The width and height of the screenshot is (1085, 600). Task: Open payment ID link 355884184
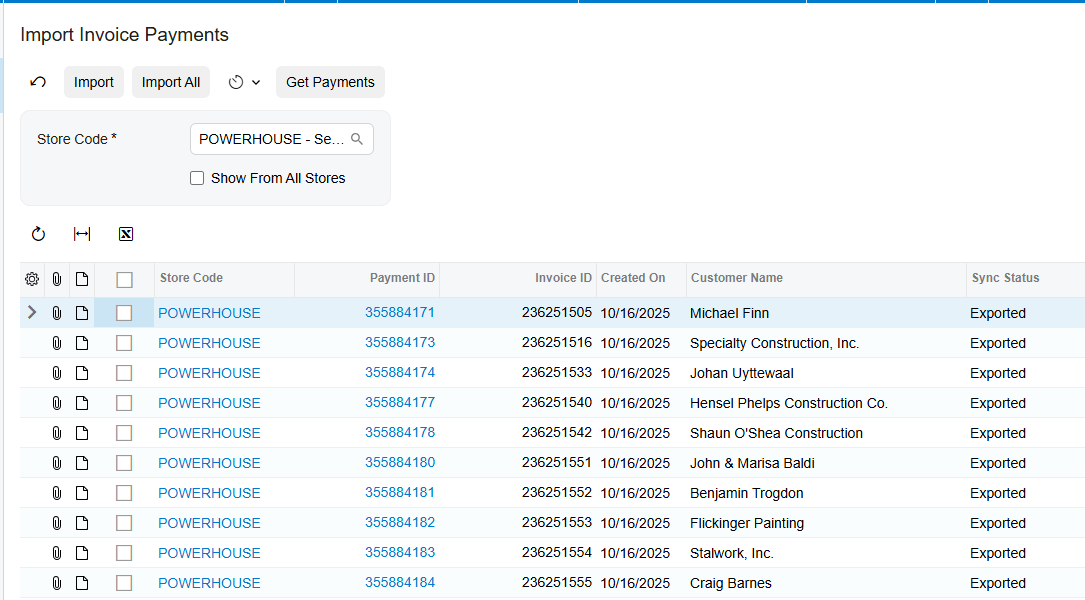point(400,583)
